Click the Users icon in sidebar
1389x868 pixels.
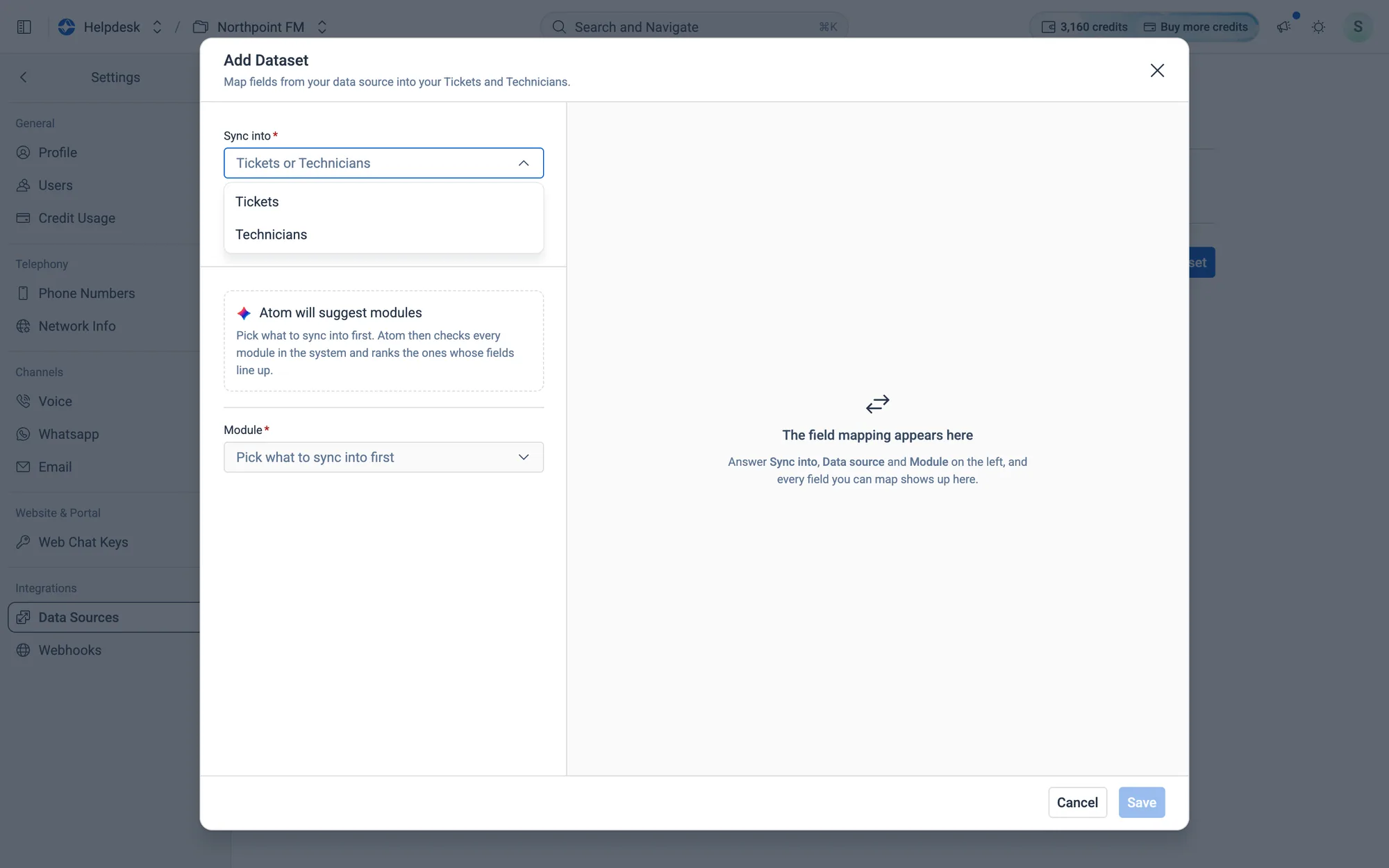click(x=24, y=185)
